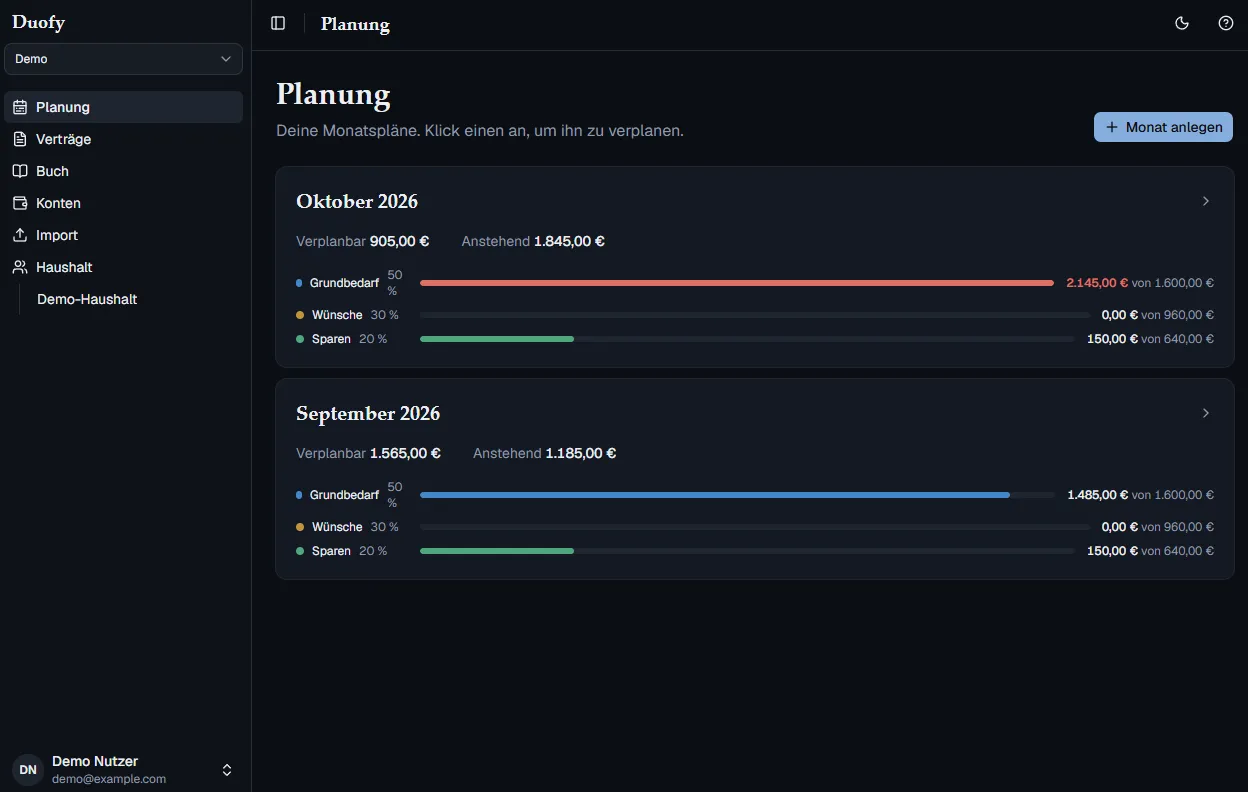The height and width of the screenshot is (792, 1248).
Task: Click the Wünsche progress track in September
Action: click(755, 527)
